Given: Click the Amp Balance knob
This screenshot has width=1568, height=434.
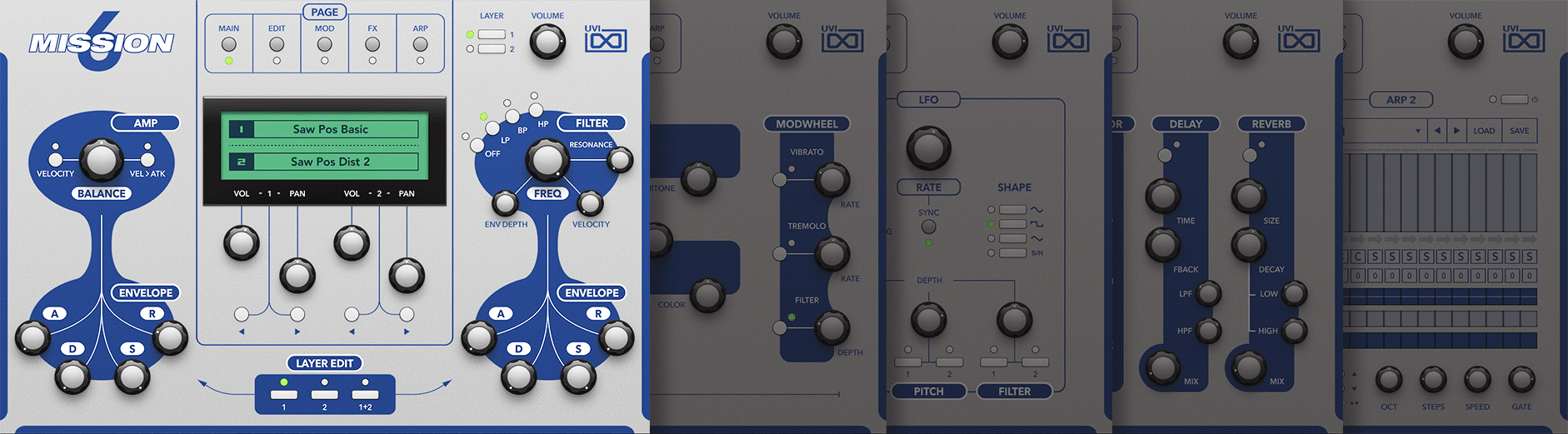Looking at the screenshot, I should 101,160.
